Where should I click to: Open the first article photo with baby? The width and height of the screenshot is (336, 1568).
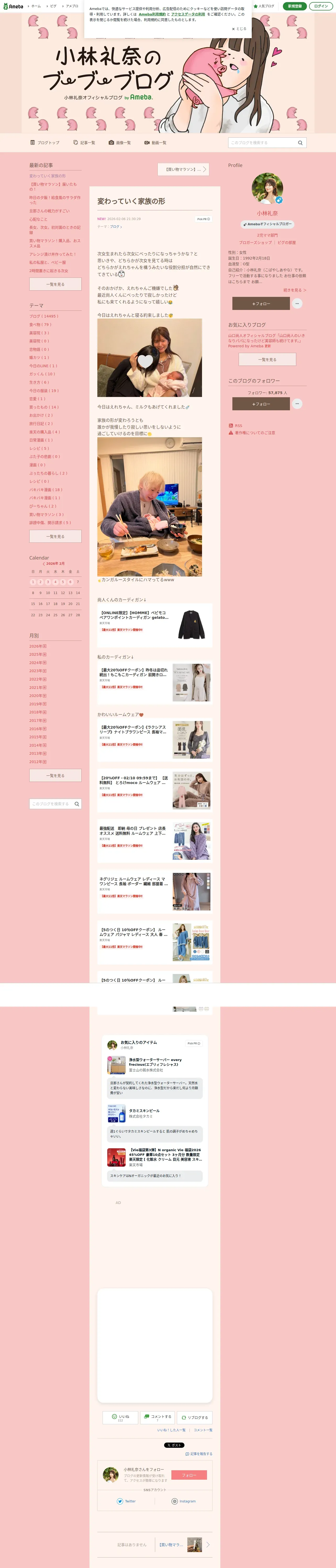(149, 358)
